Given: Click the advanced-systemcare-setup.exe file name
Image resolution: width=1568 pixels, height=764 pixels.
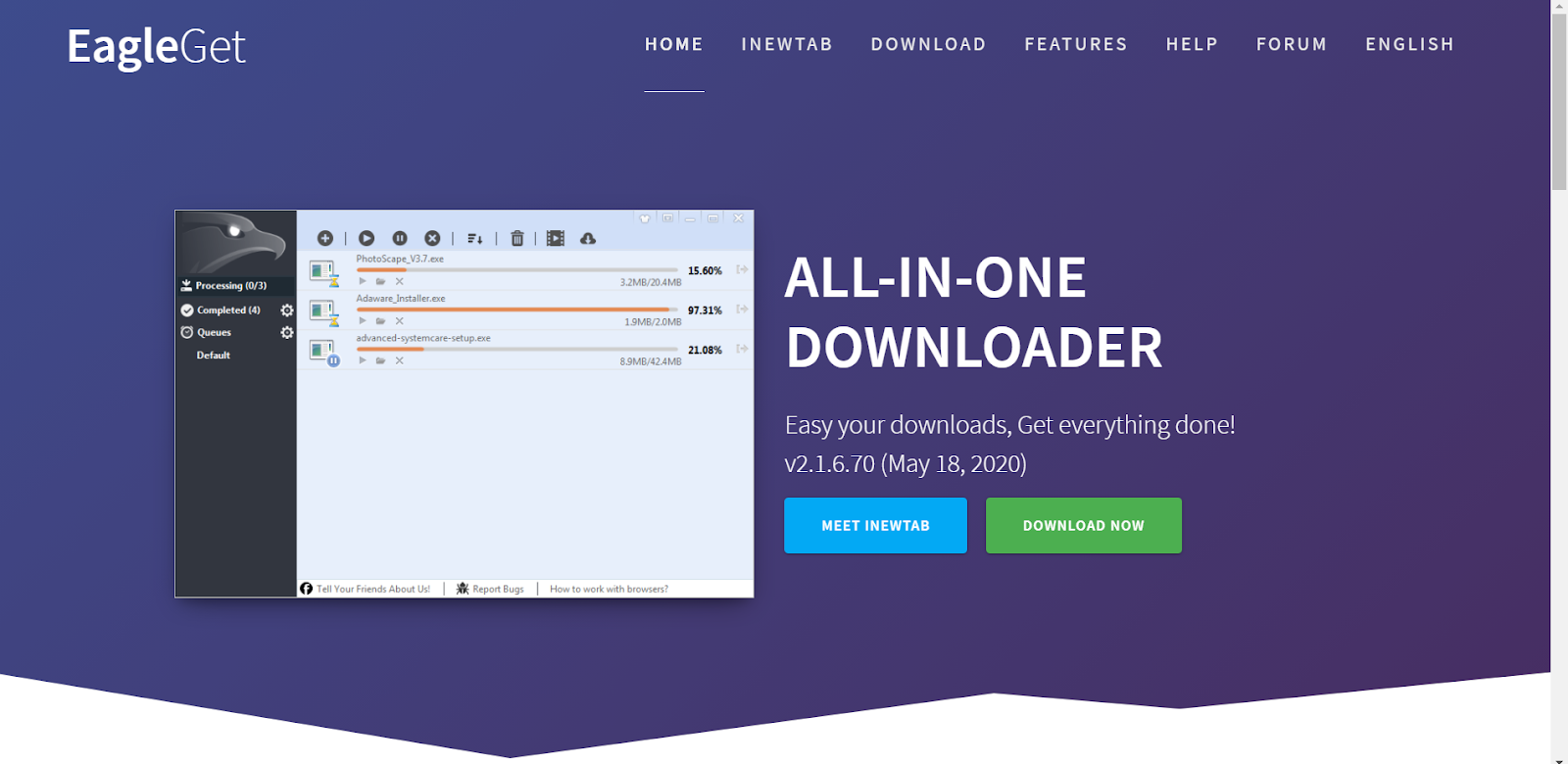Looking at the screenshot, I should tap(423, 338).
